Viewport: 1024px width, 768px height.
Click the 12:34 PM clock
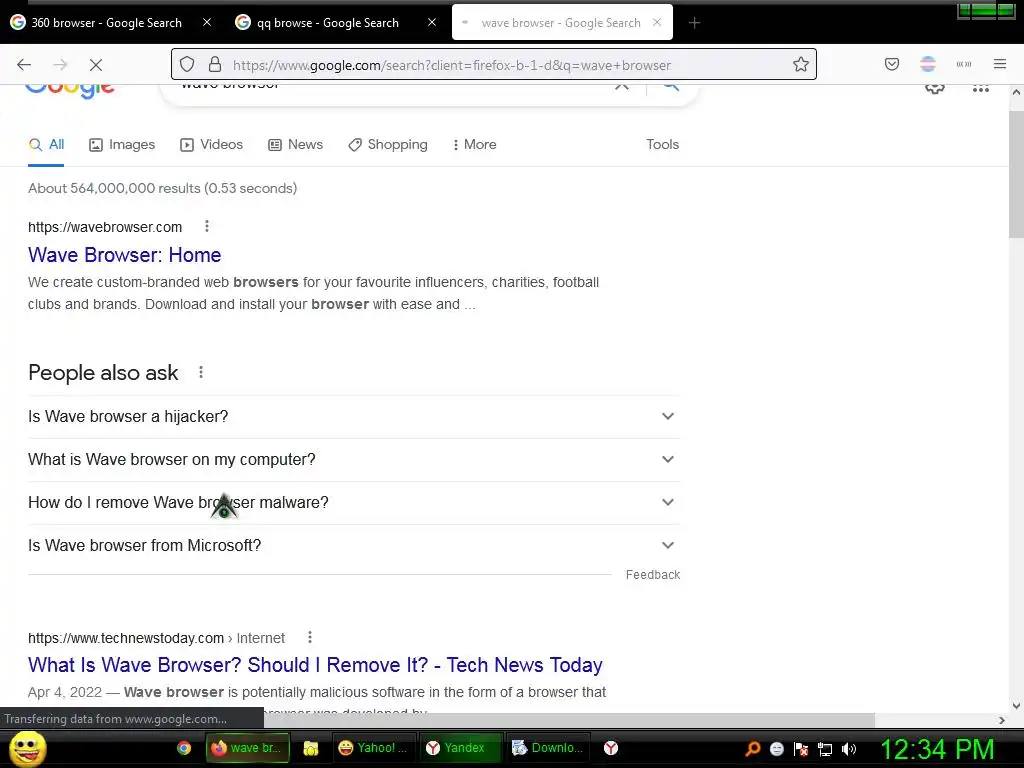[938, 749]
